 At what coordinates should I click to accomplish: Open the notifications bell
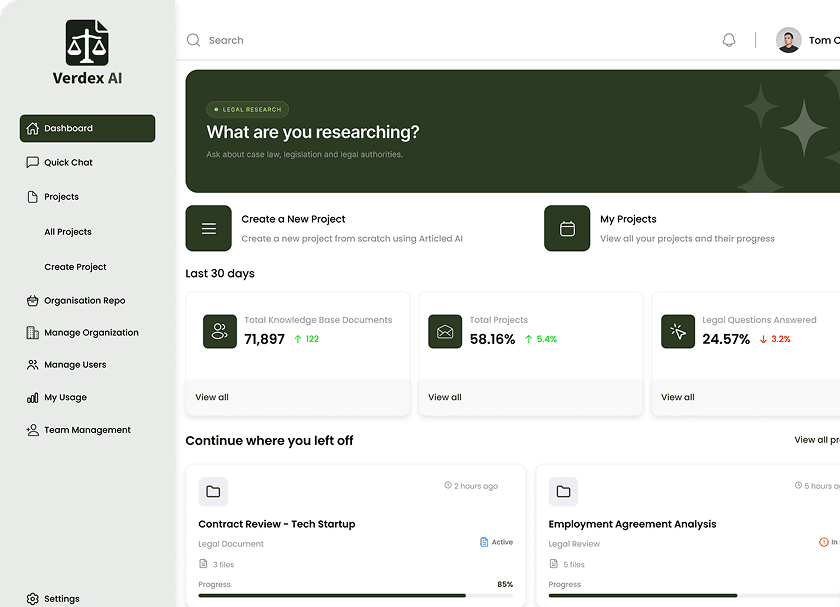729,40
